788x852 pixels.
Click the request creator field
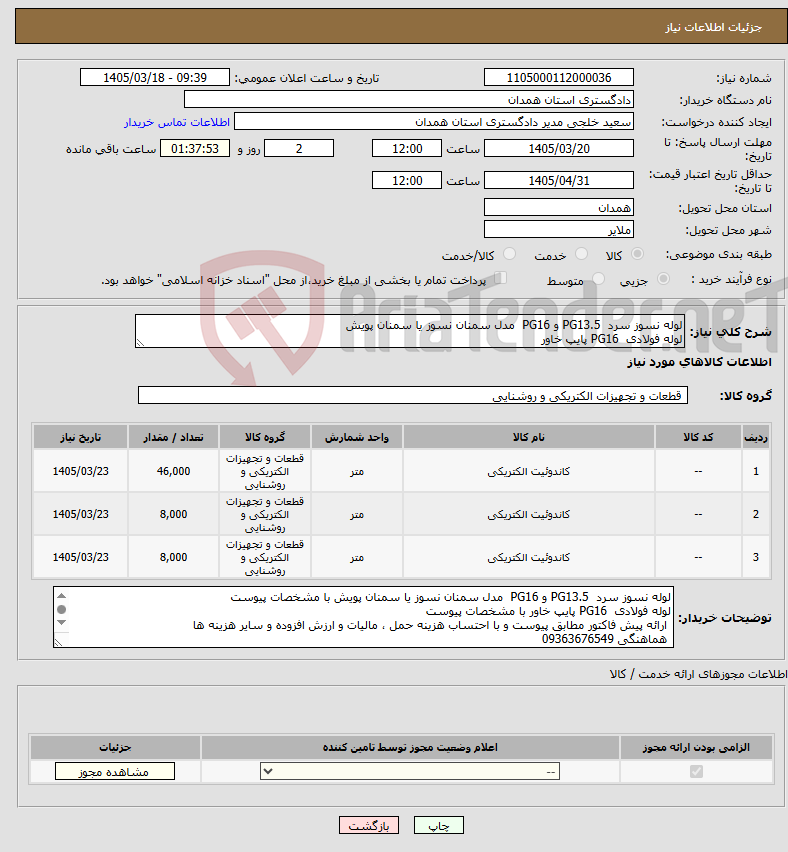(x=434, y=122)
